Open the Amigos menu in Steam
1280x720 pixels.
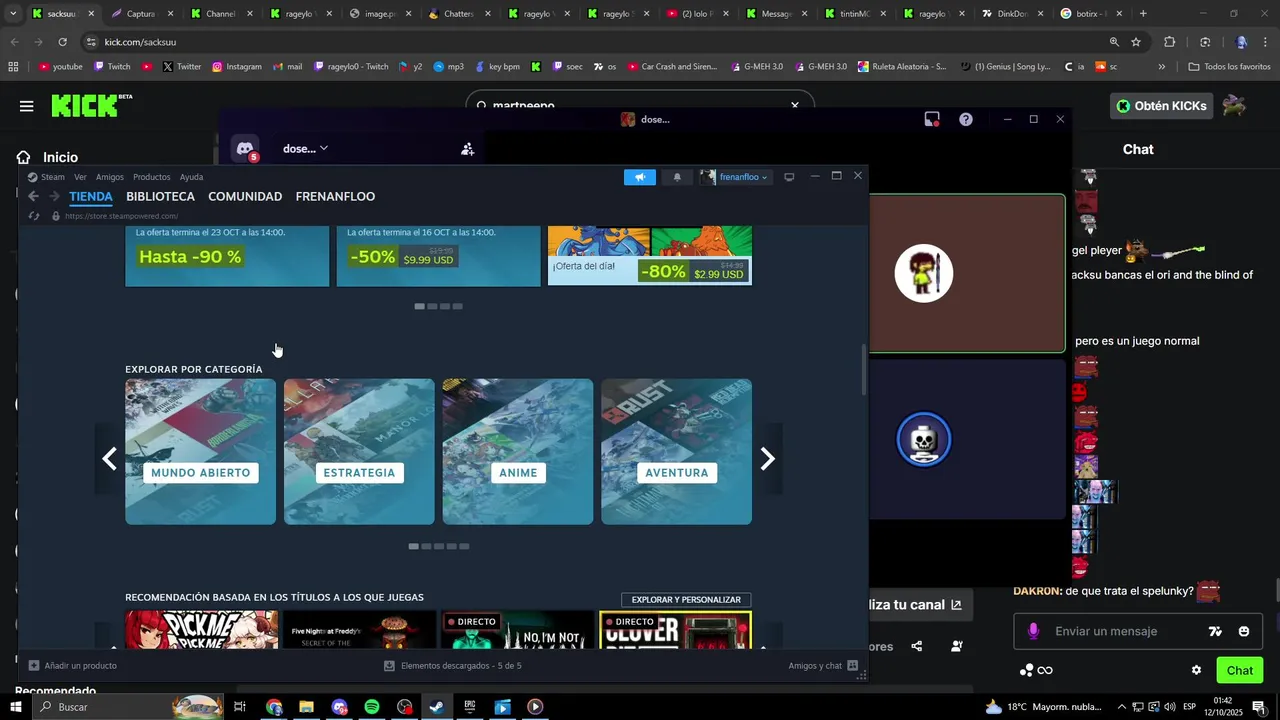coord(110,177)
